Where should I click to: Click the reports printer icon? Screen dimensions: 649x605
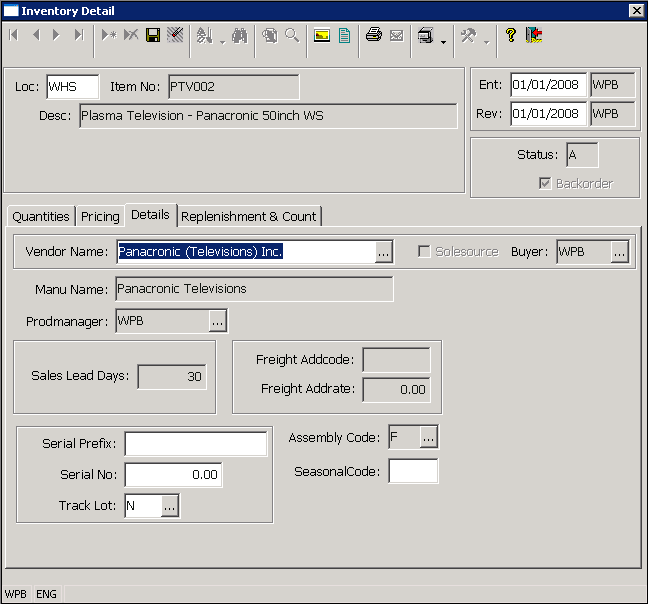coord(426,36)
